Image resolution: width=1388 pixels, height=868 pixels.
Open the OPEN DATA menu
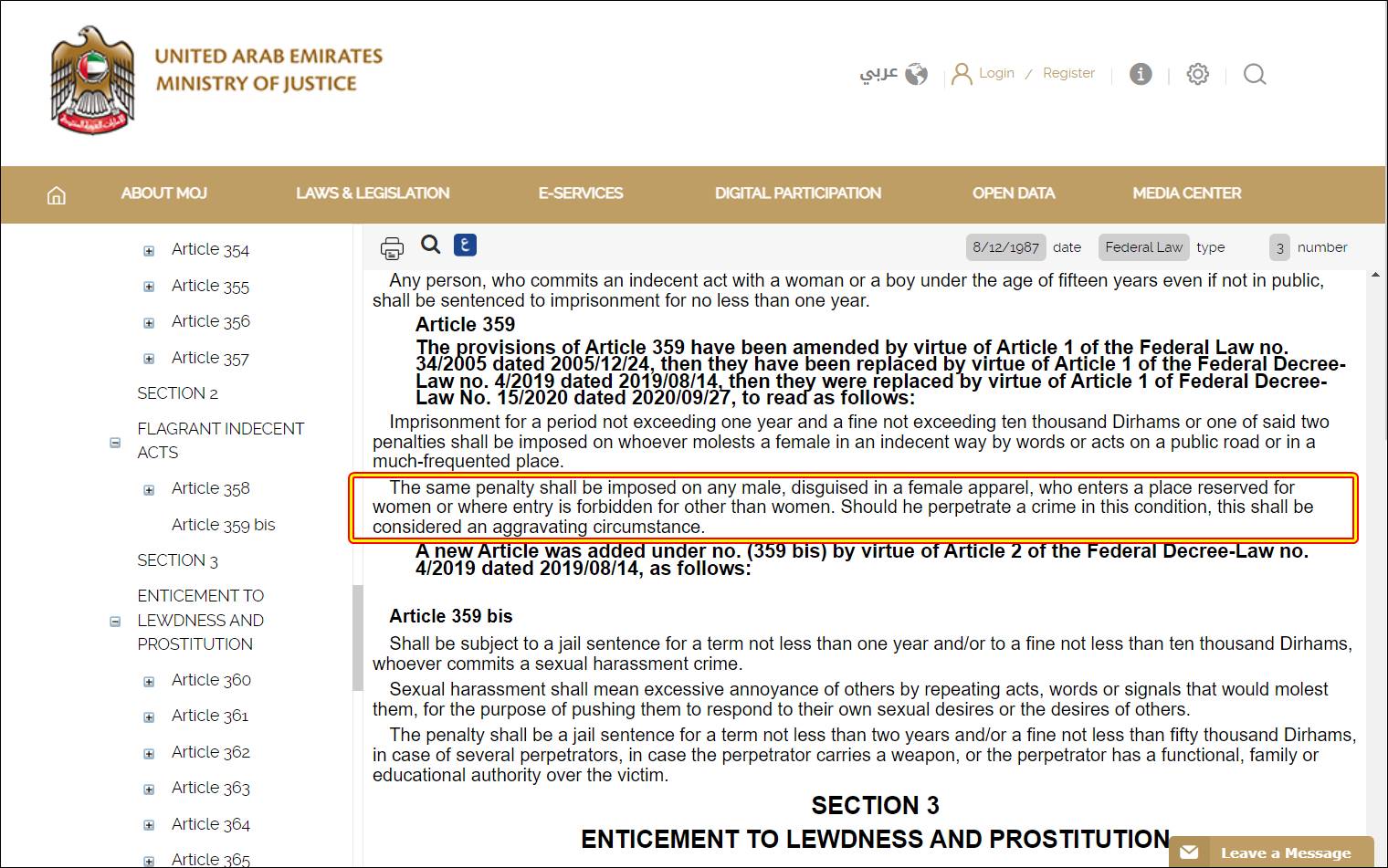(x=1014, y=193)
